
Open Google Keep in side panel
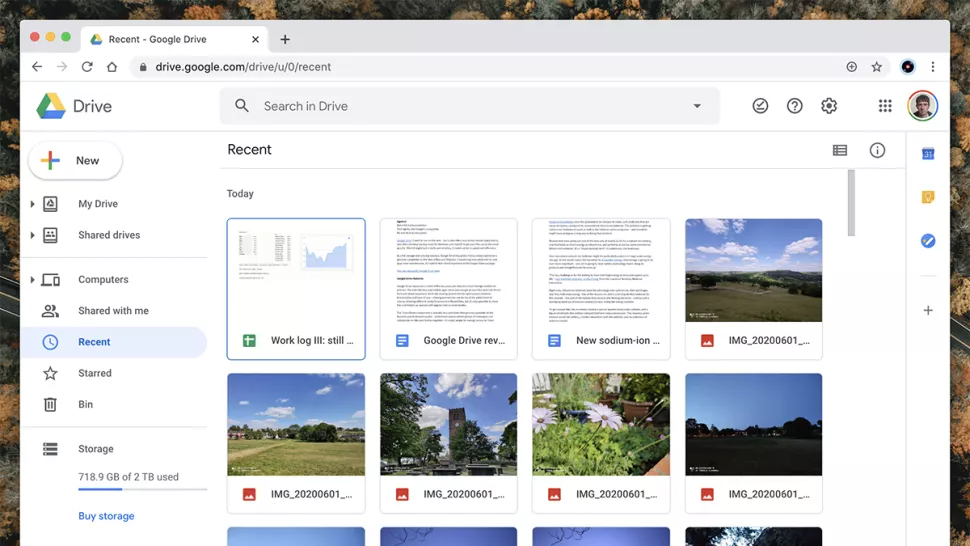[x=928, y=197]
